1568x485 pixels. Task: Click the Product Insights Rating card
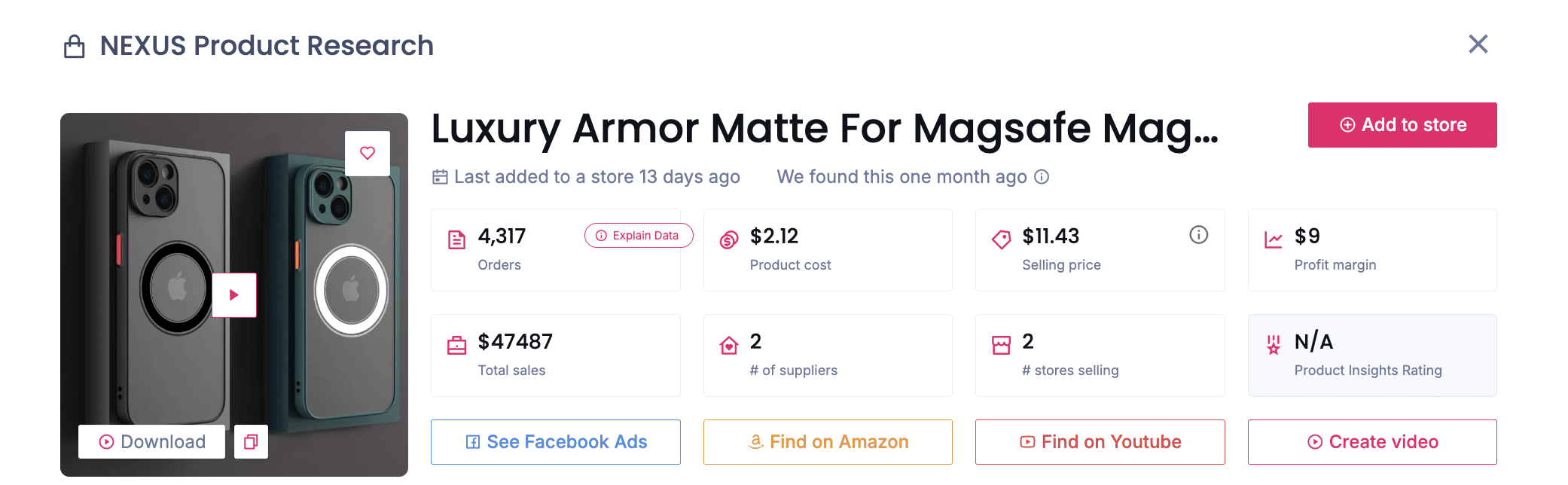pyautogui.click(x=1371, y=355)
